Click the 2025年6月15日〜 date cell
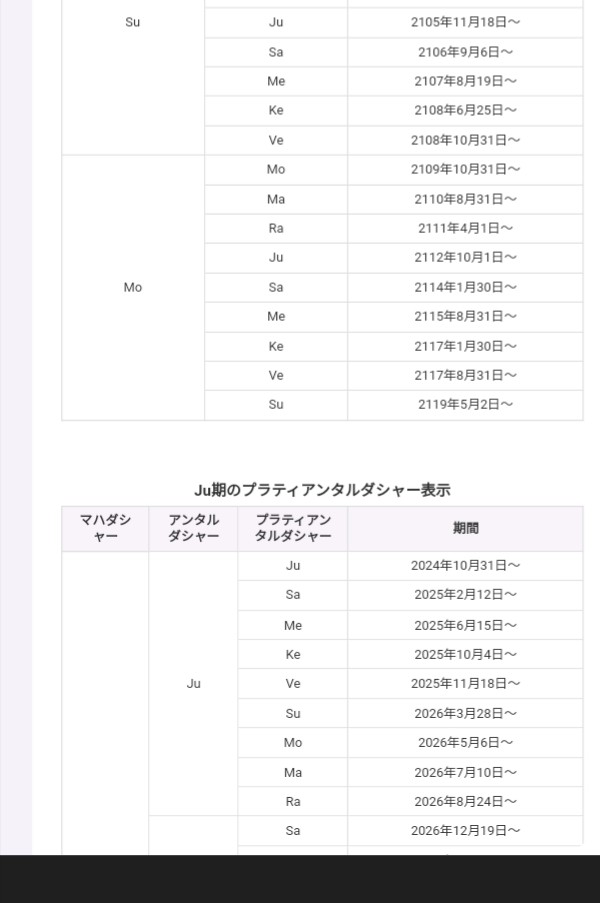This screenshot has height=903, width=600. (465, 625)
